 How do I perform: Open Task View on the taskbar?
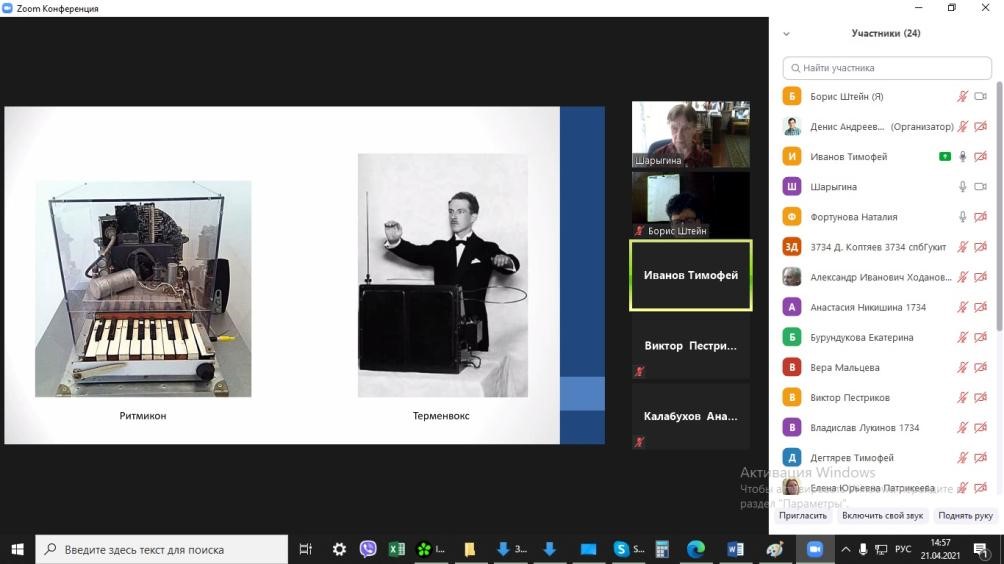(x=305, y=549)
